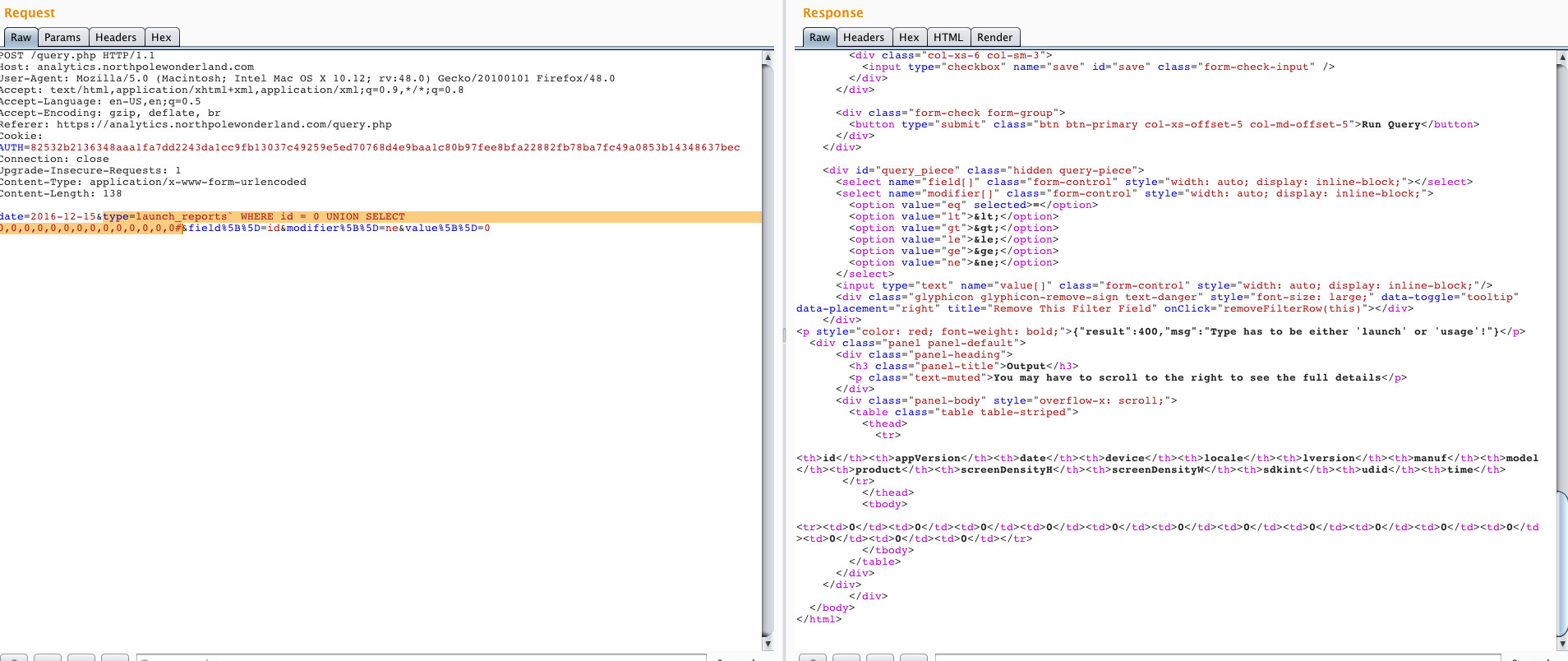The width and height of the screenshot is (1568, 661).
Task: Select the Response Hex tab
Action: [908, 38]
